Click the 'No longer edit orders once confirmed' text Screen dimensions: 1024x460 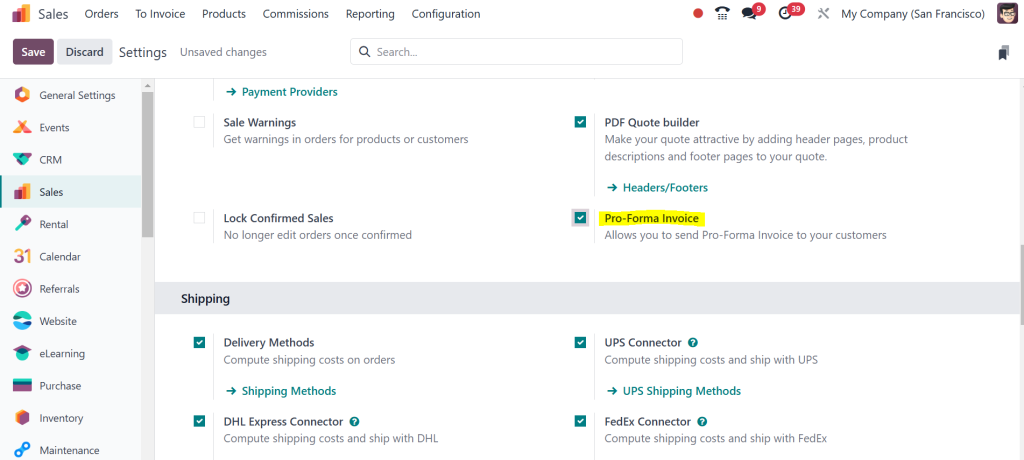[x=317, y=235]
